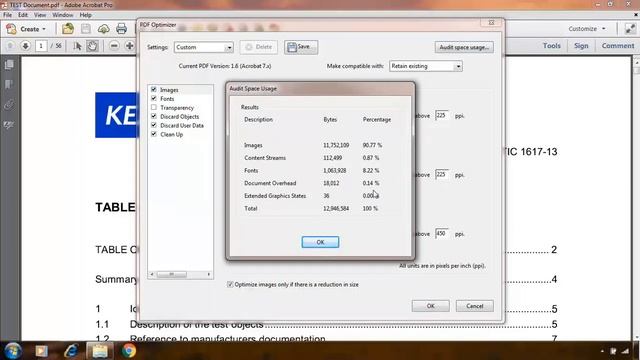Screen dimensions: 640x360
Task: Click the action center flag tray icon
Action: point(613,351)
